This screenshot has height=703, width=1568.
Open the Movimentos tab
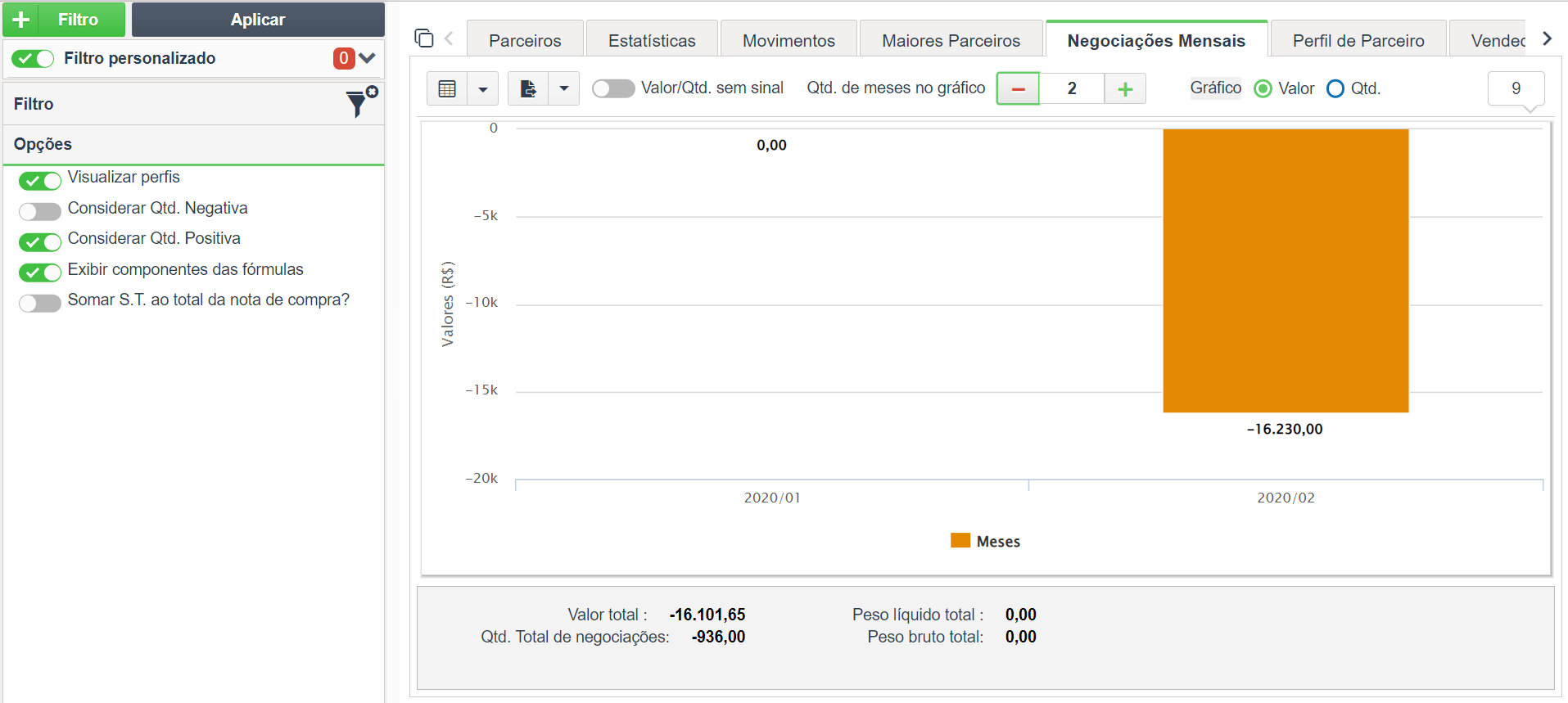789,40
